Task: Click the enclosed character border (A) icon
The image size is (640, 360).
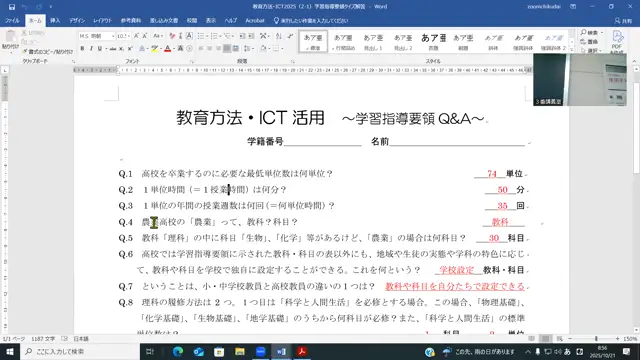Action: point(189,36)
